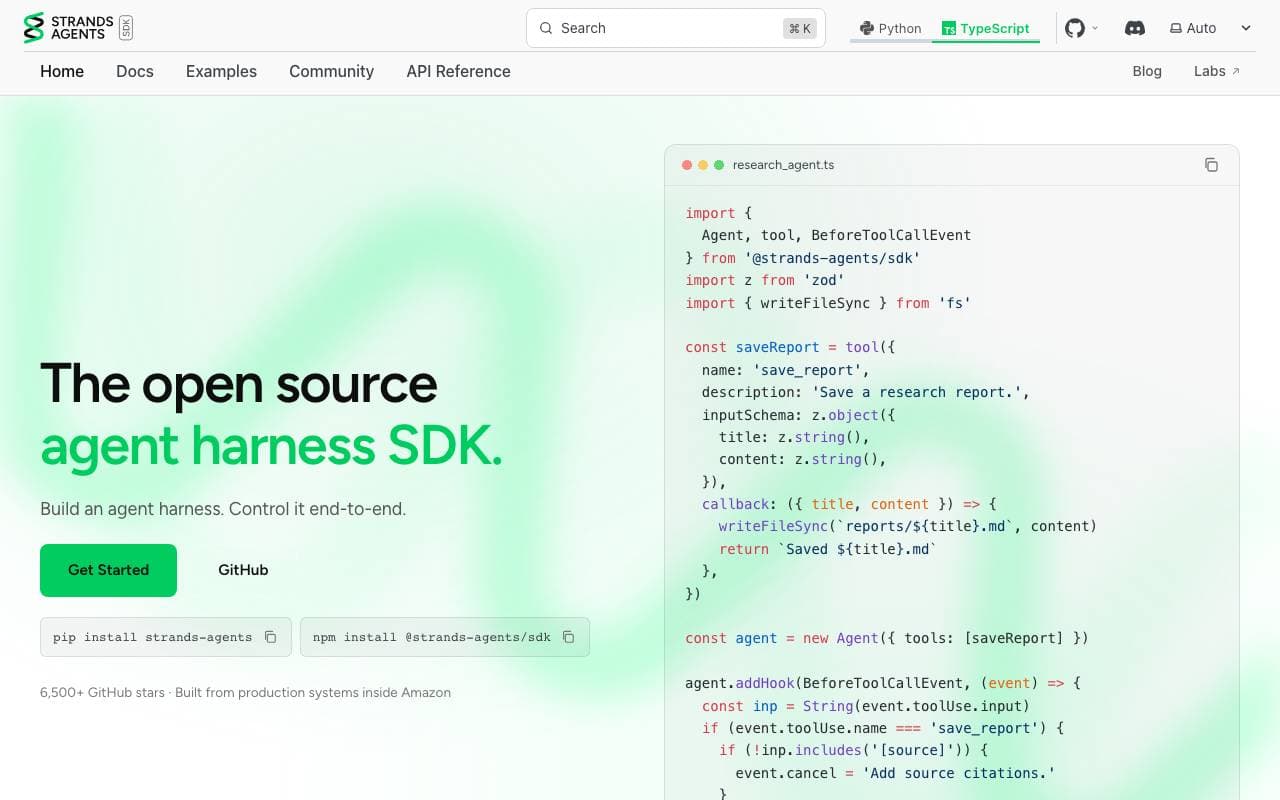Click the Strands Agents logo

tap(78, 28)
